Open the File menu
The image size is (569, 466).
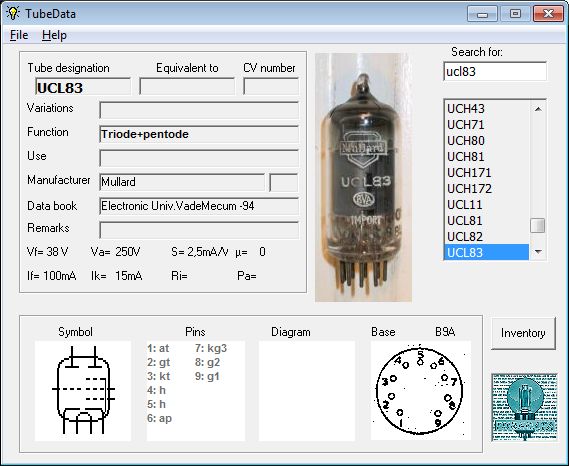pyautogui.click(x=19, y=35)
